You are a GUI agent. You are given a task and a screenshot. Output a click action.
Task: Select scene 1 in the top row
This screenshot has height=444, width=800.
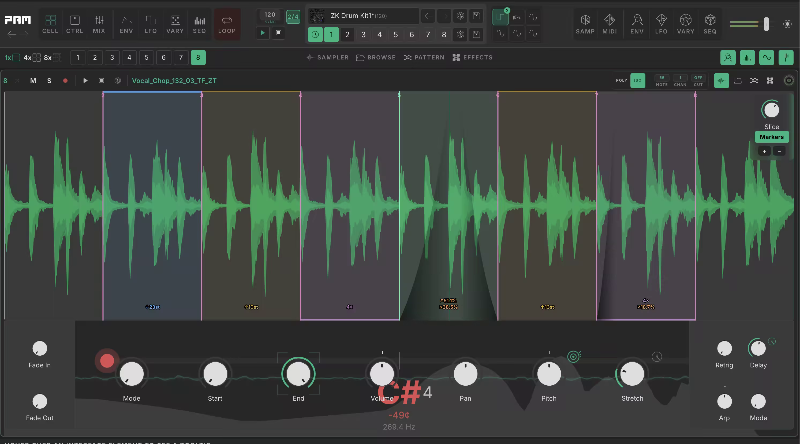[x=331, y=35]
